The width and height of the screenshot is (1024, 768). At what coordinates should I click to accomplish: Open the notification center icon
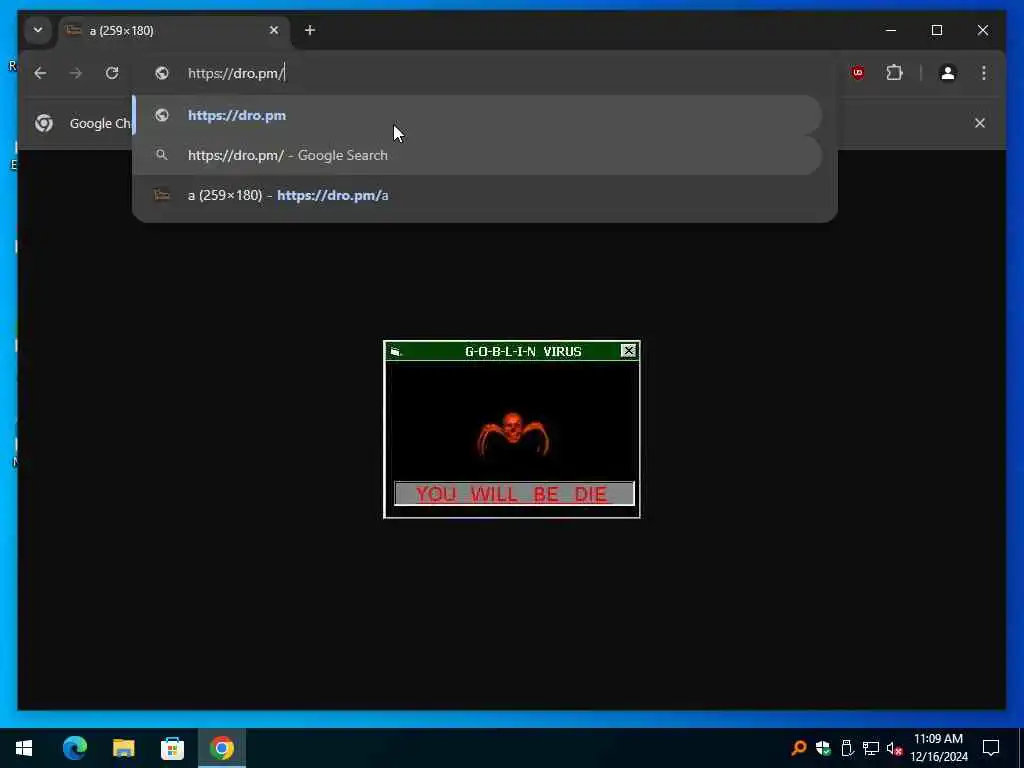tap(991, 748)
